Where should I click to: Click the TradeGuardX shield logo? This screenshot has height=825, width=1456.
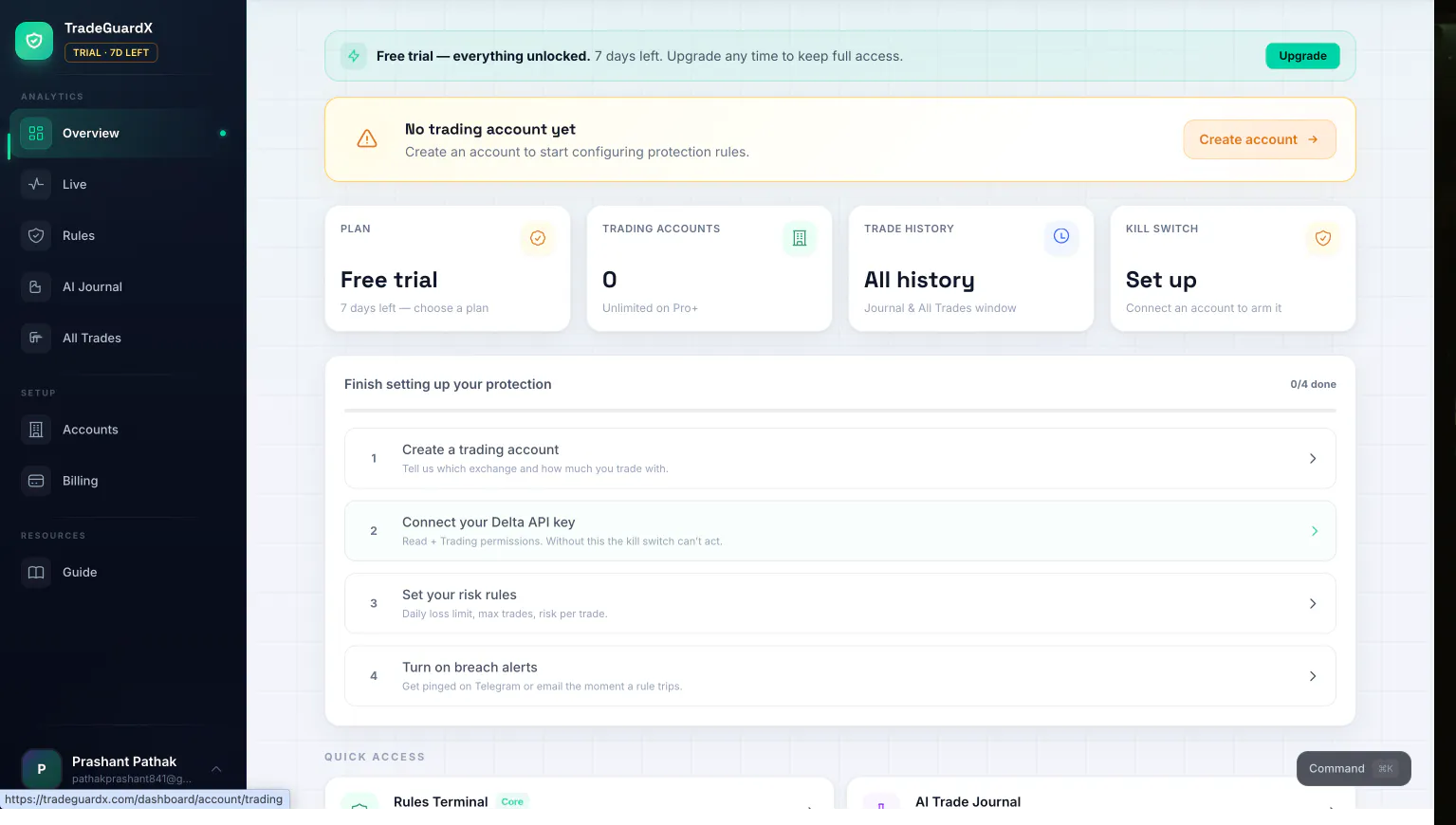pyautogui.click(x=34, y=41)
